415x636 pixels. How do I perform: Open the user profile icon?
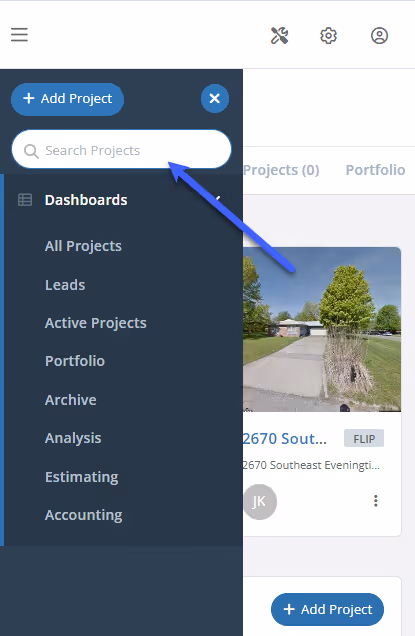click(x=379, y=36)
